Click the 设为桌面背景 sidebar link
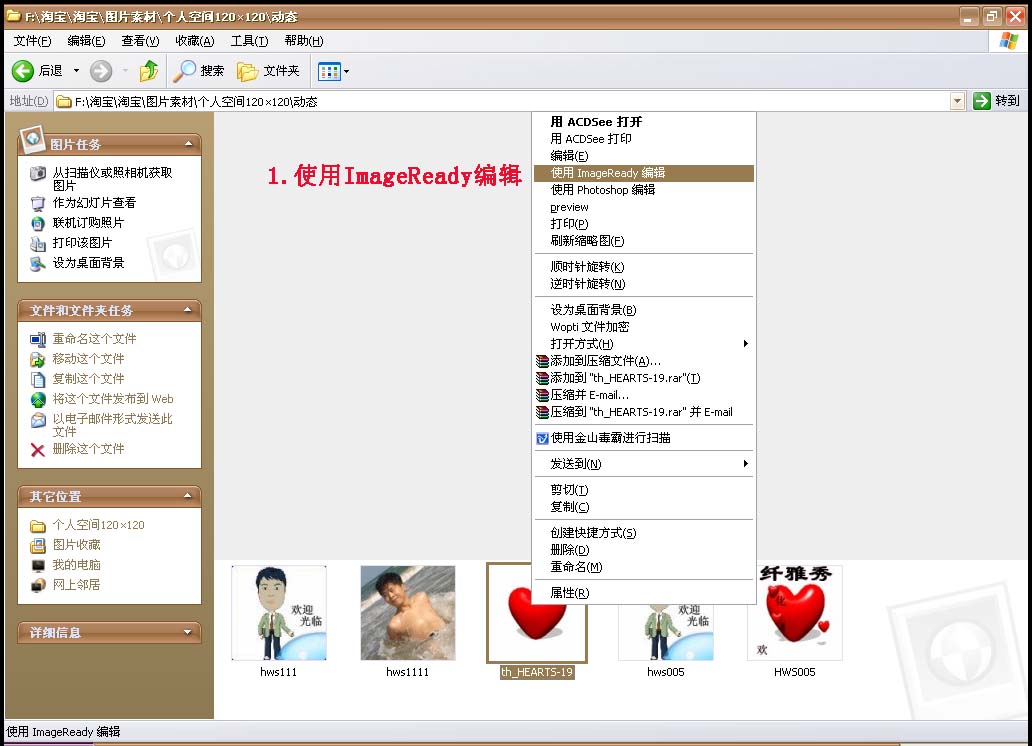 (88, 263)
